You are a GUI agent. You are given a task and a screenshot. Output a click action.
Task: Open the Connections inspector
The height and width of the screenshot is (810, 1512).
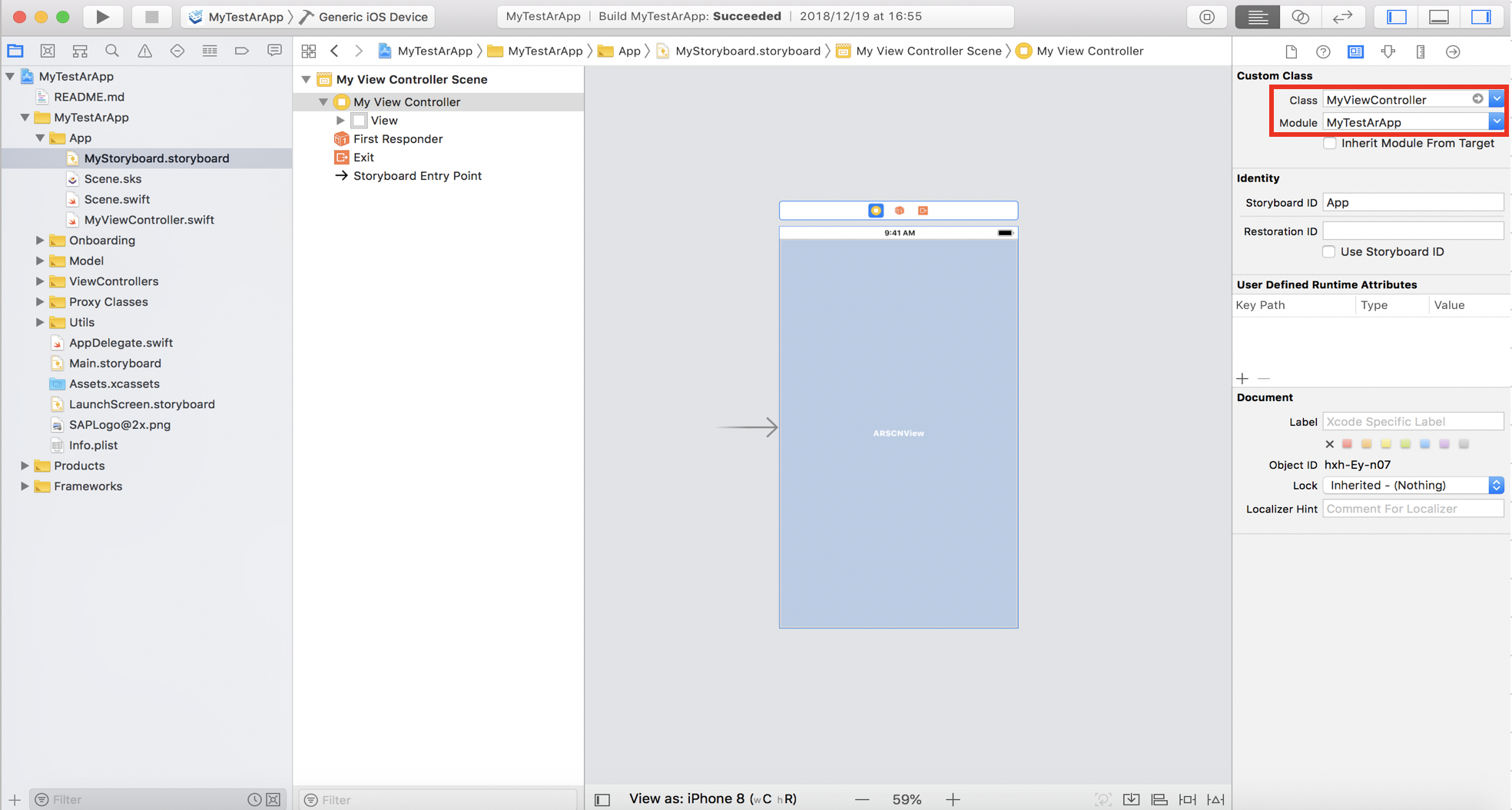(1452, 51)
